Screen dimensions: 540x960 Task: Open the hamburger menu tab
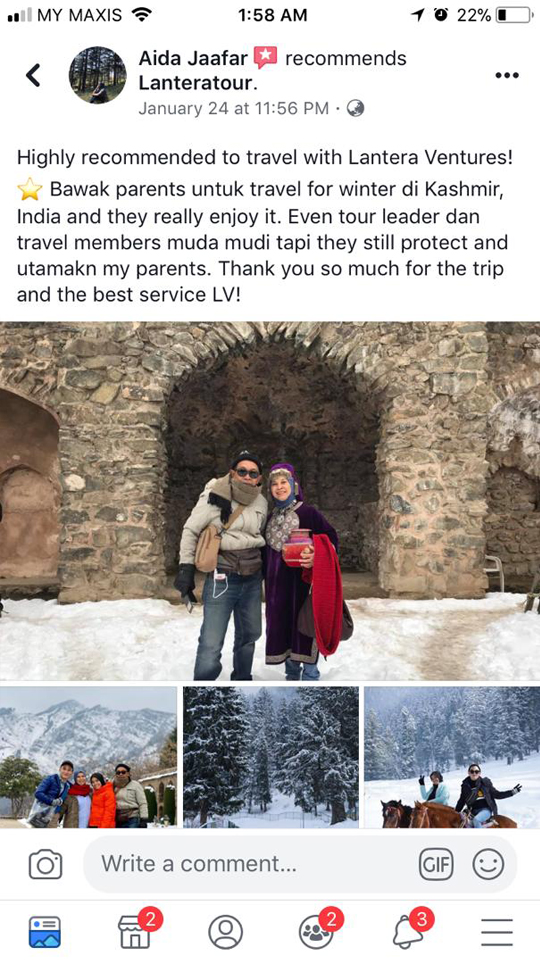(497, 932)
